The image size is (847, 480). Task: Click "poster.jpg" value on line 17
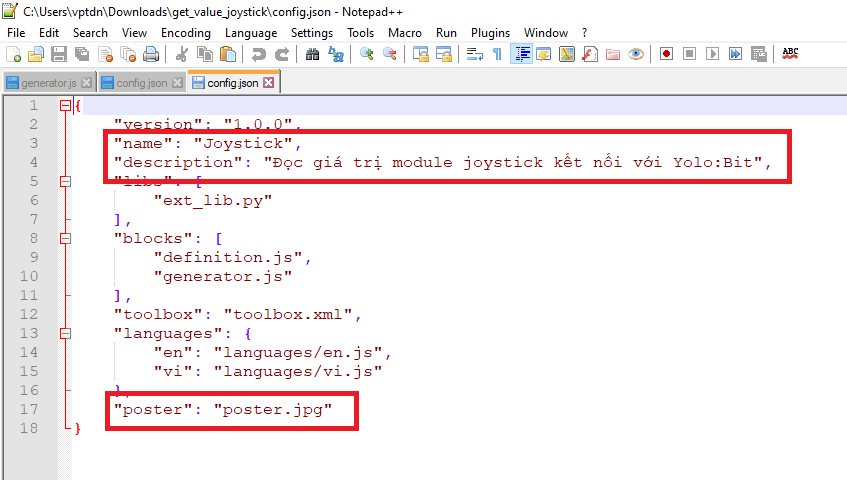point(273,410)
